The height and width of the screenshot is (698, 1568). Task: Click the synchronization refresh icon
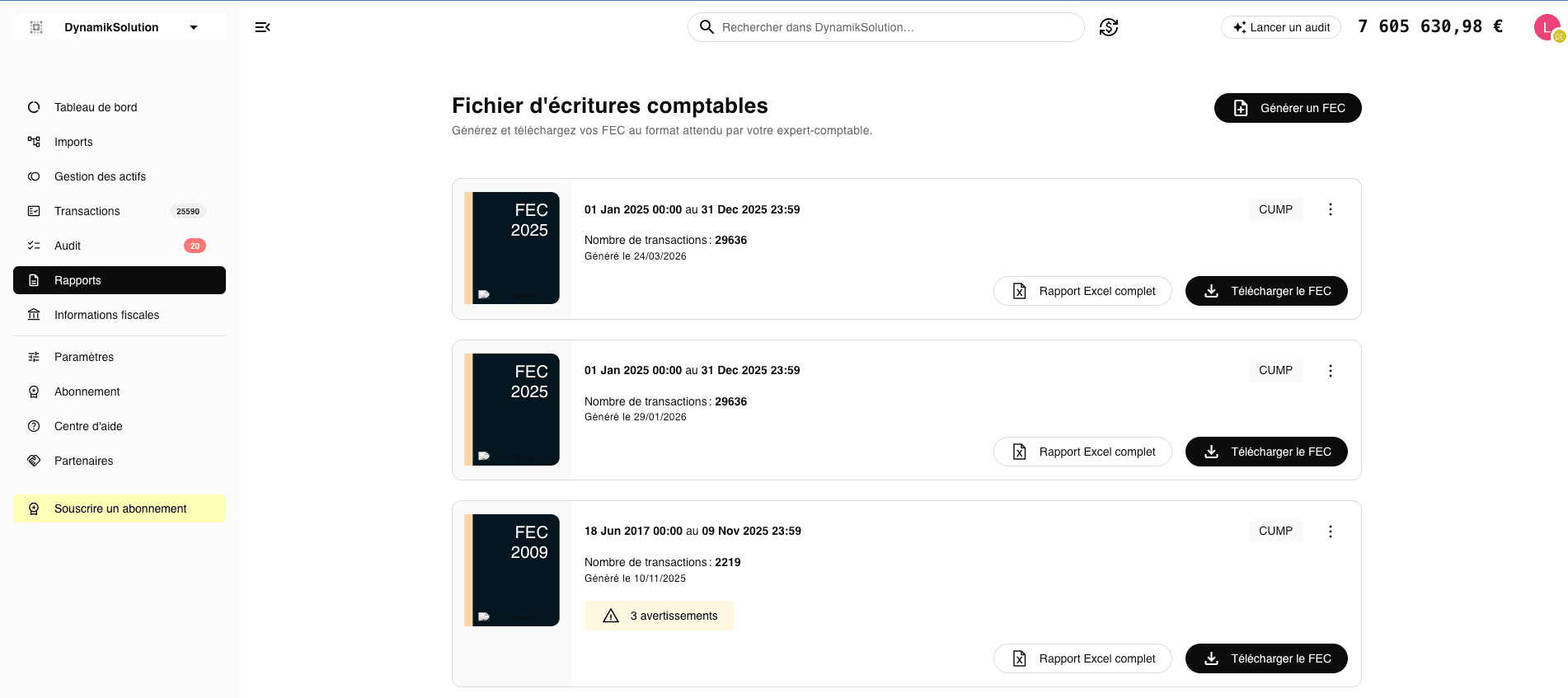pyautogui.click(x=1109, y=27)
